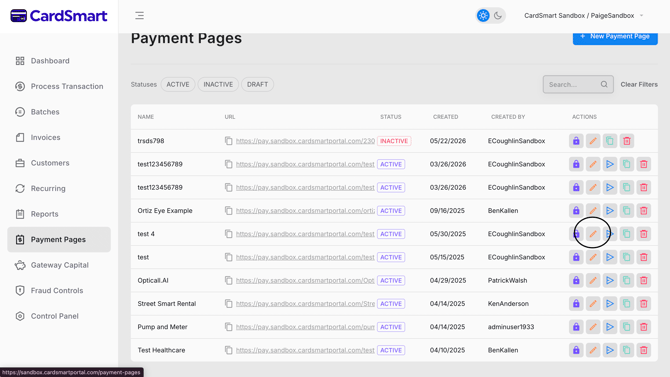The image size is (670, 377).
Task: Open the Customers section
Action: 59,163
